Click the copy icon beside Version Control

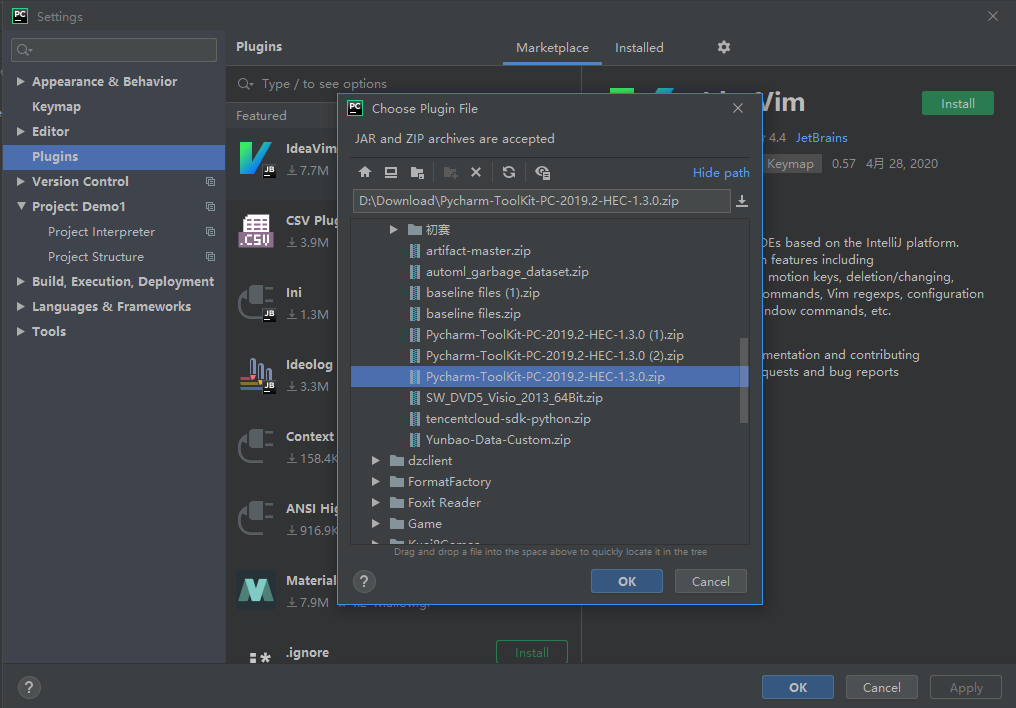211,181
